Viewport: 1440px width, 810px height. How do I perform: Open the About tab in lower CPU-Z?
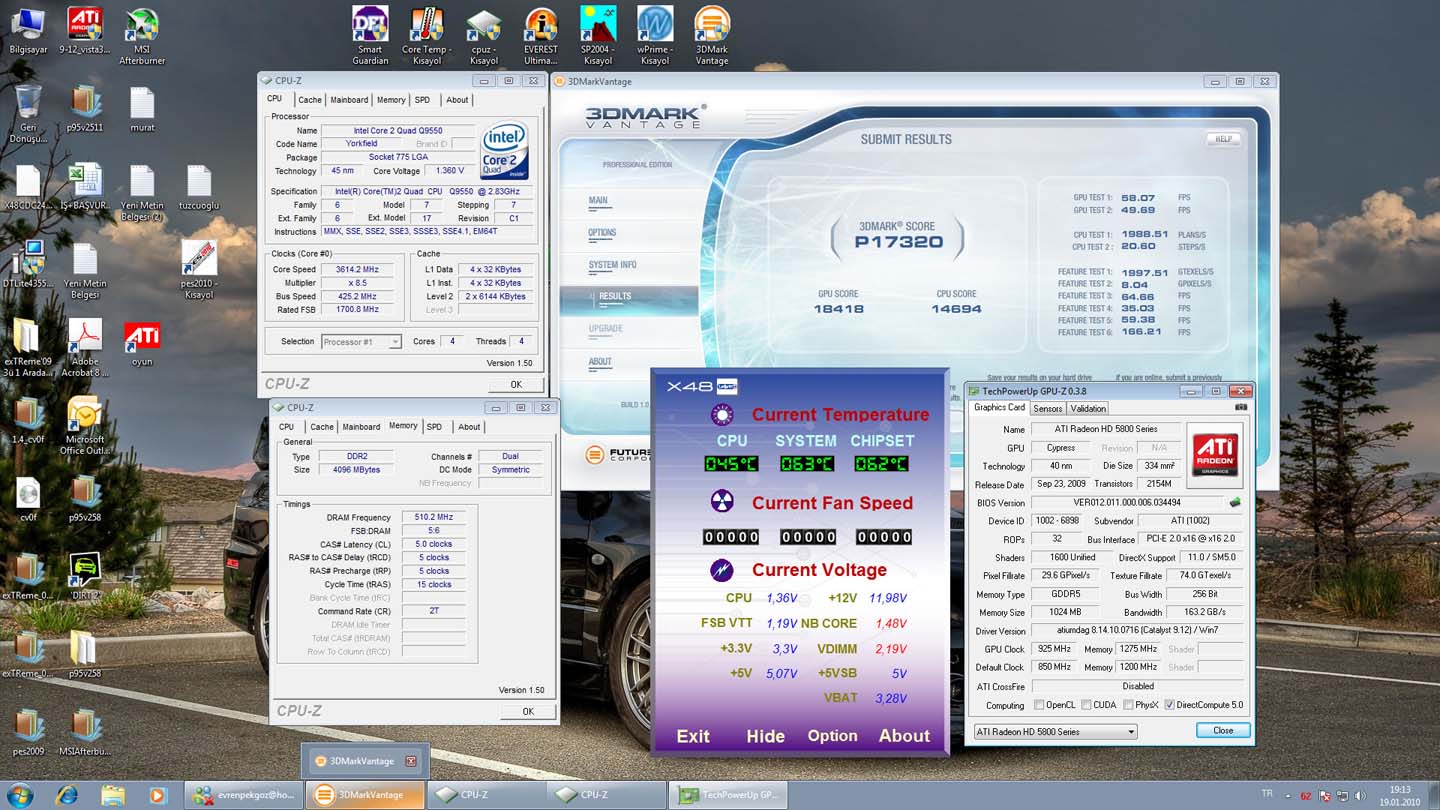coord(469,427)
